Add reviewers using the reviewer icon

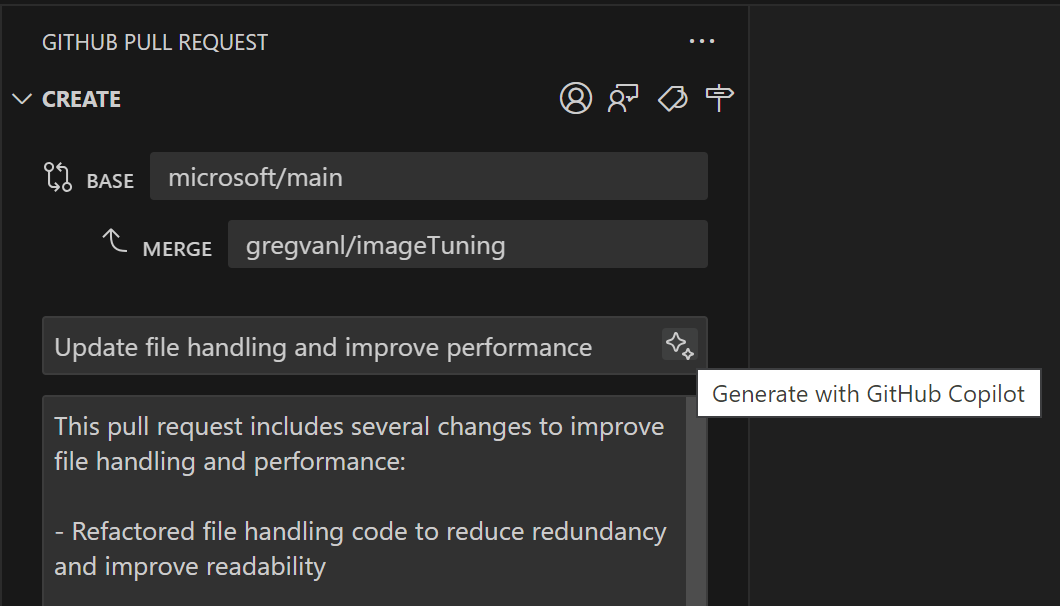coord(623,99)
